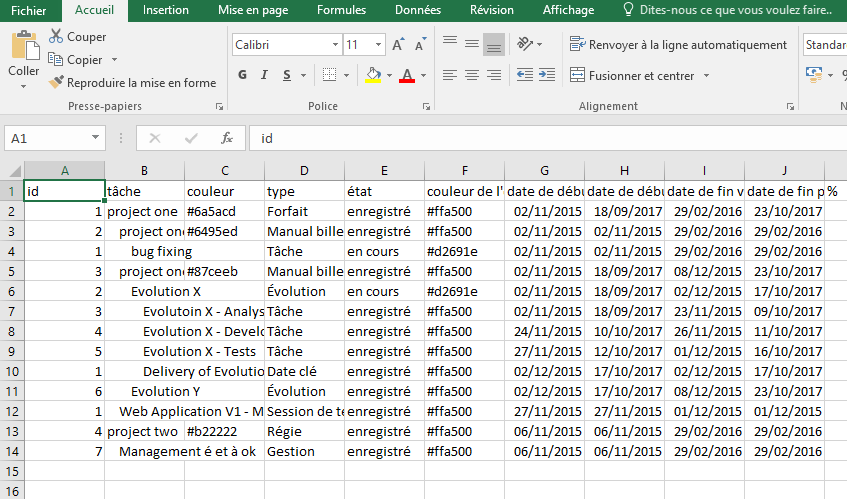Open the Formules ribbon tab
The image size is (847, 499).
(x=341, y=10)
